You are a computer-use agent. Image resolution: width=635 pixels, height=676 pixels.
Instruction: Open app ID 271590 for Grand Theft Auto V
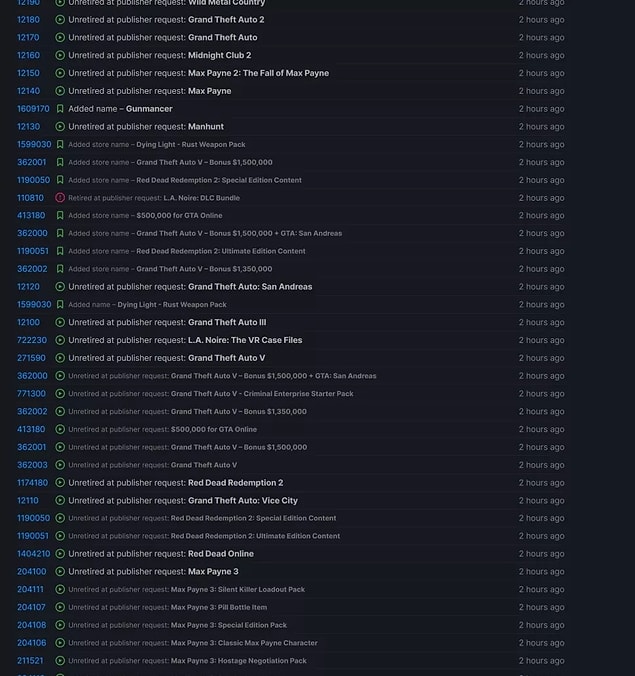tap(31, 358)
